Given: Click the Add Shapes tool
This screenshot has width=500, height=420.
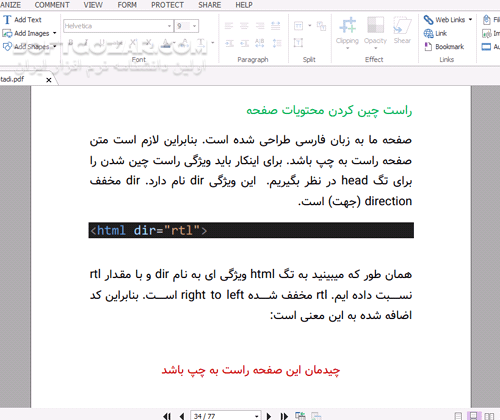Looking at the screenshot, I should pyautogui.click(x=26, y=47).
